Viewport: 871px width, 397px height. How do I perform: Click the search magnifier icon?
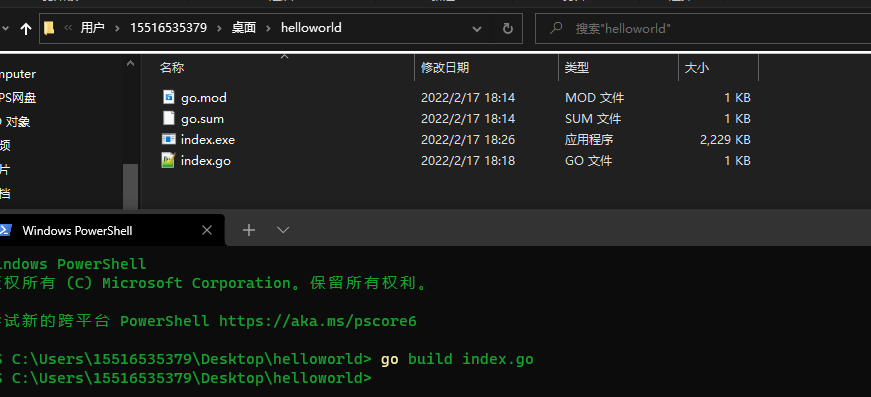[555, 28]
